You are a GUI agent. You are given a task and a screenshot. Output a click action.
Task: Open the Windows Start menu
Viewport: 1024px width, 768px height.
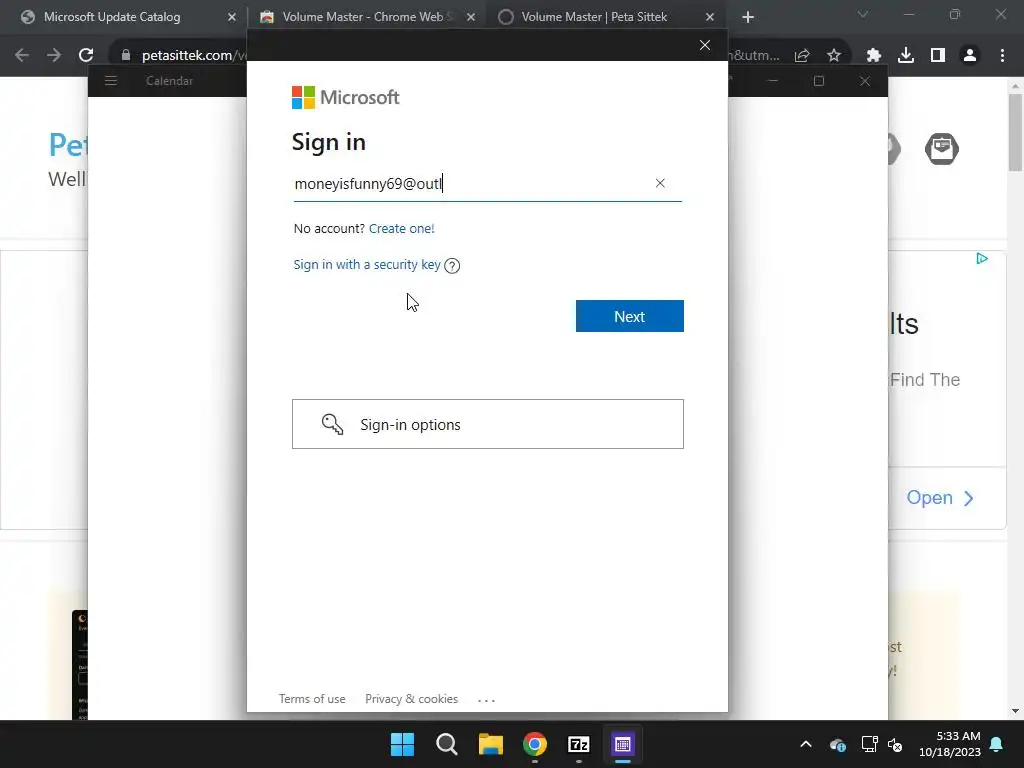(x=402, y=744)
